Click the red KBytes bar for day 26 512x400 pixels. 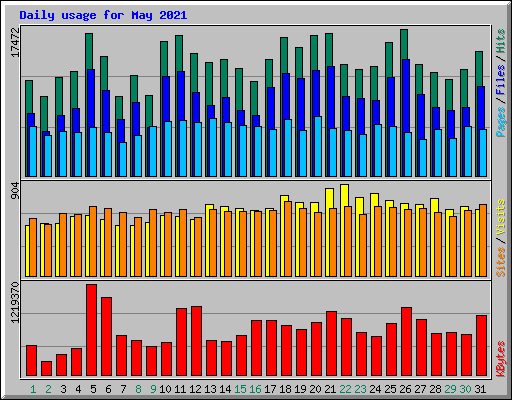(407, 342)
